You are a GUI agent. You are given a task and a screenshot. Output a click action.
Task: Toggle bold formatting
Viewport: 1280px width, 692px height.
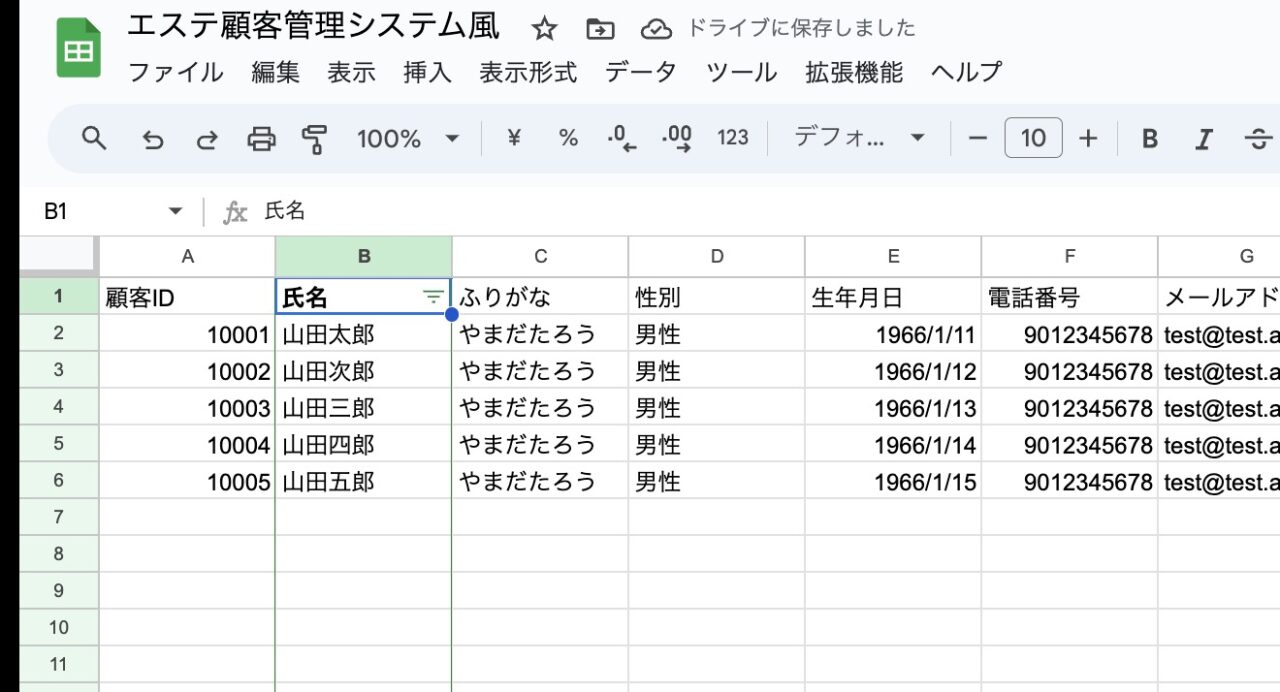point(1150,138)
